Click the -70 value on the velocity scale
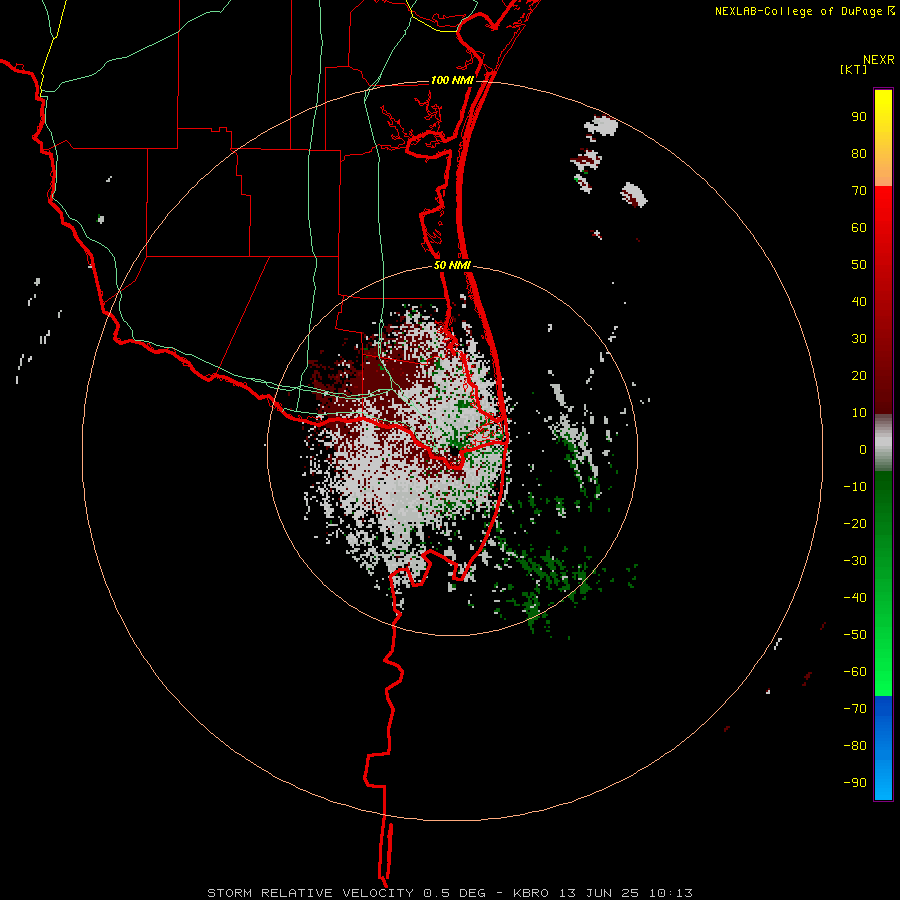This screenshot has width=900, height=900. click(855, 709)
